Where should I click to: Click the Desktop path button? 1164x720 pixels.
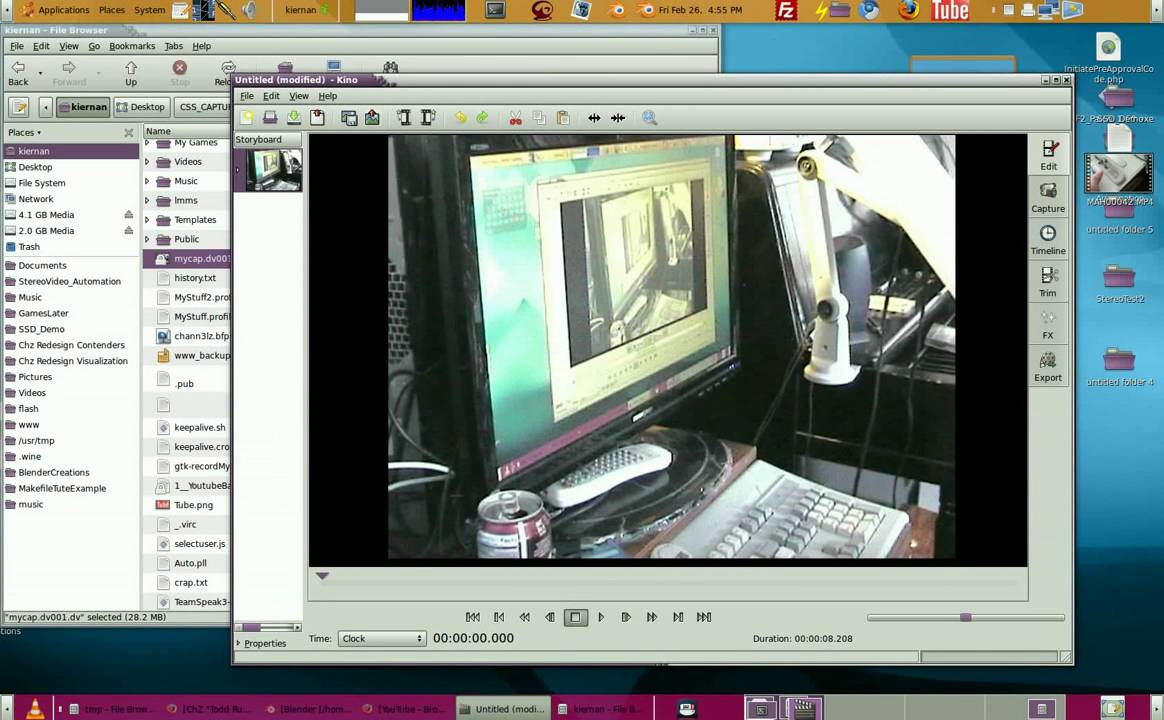coord(141,107)
